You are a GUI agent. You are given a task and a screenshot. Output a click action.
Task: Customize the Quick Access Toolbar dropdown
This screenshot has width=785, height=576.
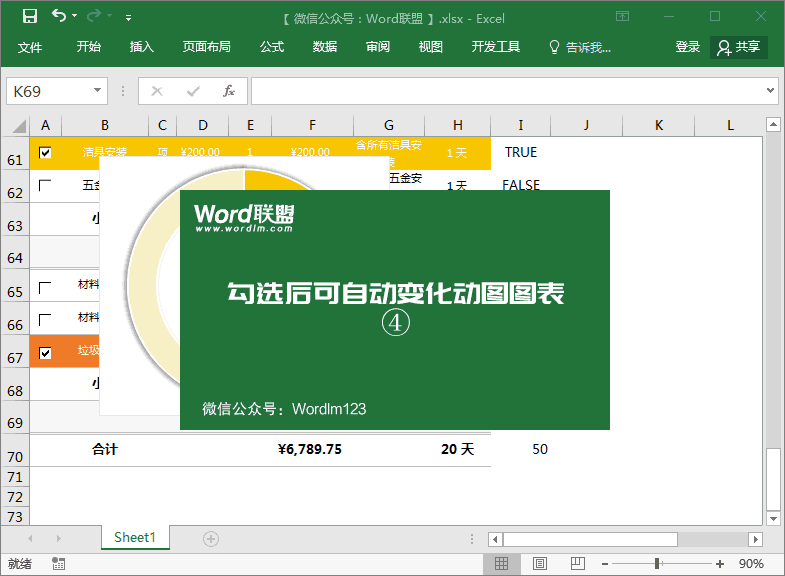pos(129,18)
